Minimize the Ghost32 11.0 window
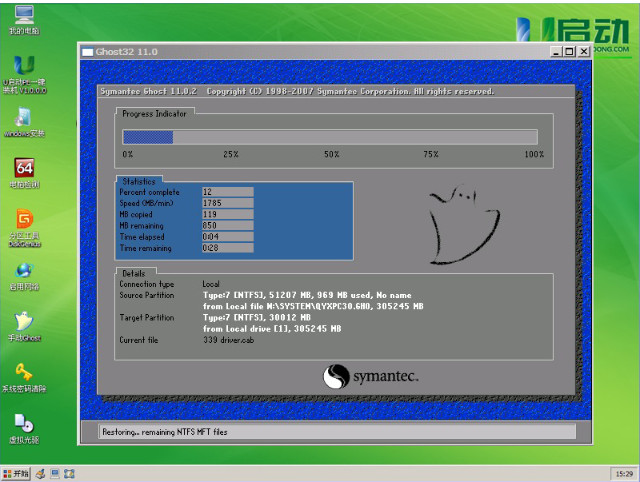 coord(557,51)
